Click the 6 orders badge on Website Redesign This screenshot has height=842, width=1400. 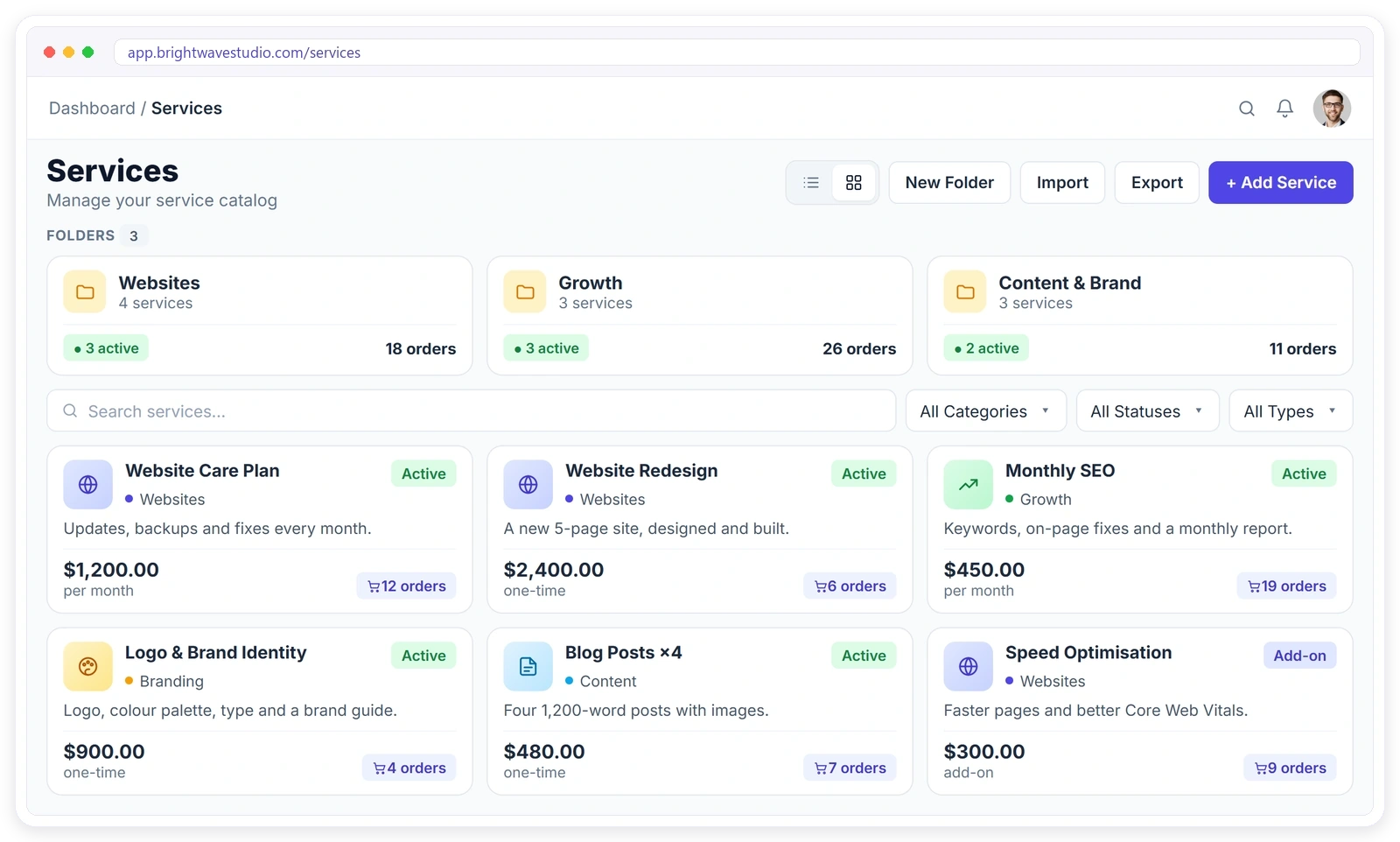[x=850, y=586]
